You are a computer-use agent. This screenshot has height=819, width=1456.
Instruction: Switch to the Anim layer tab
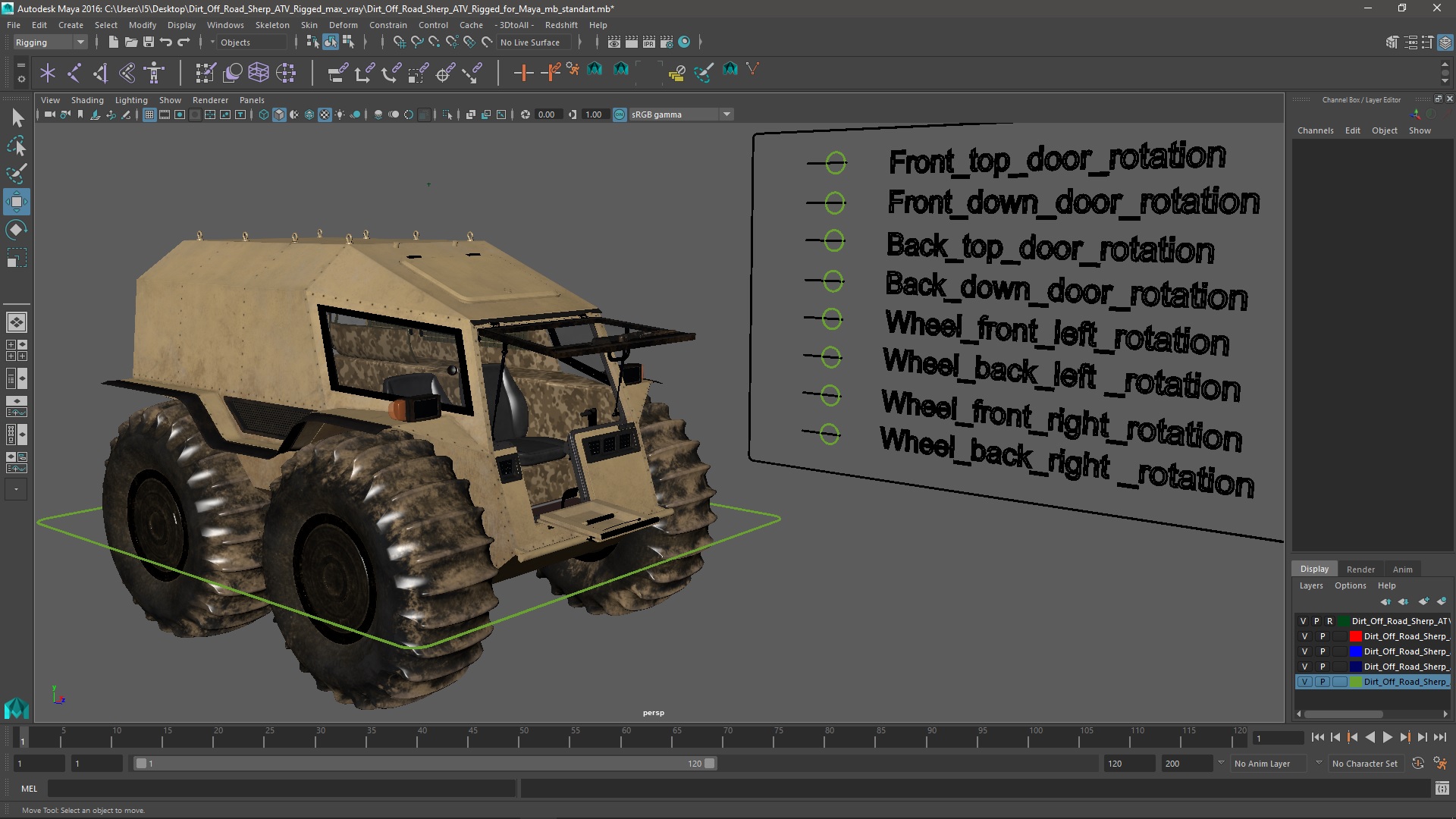coord(1402,570)
